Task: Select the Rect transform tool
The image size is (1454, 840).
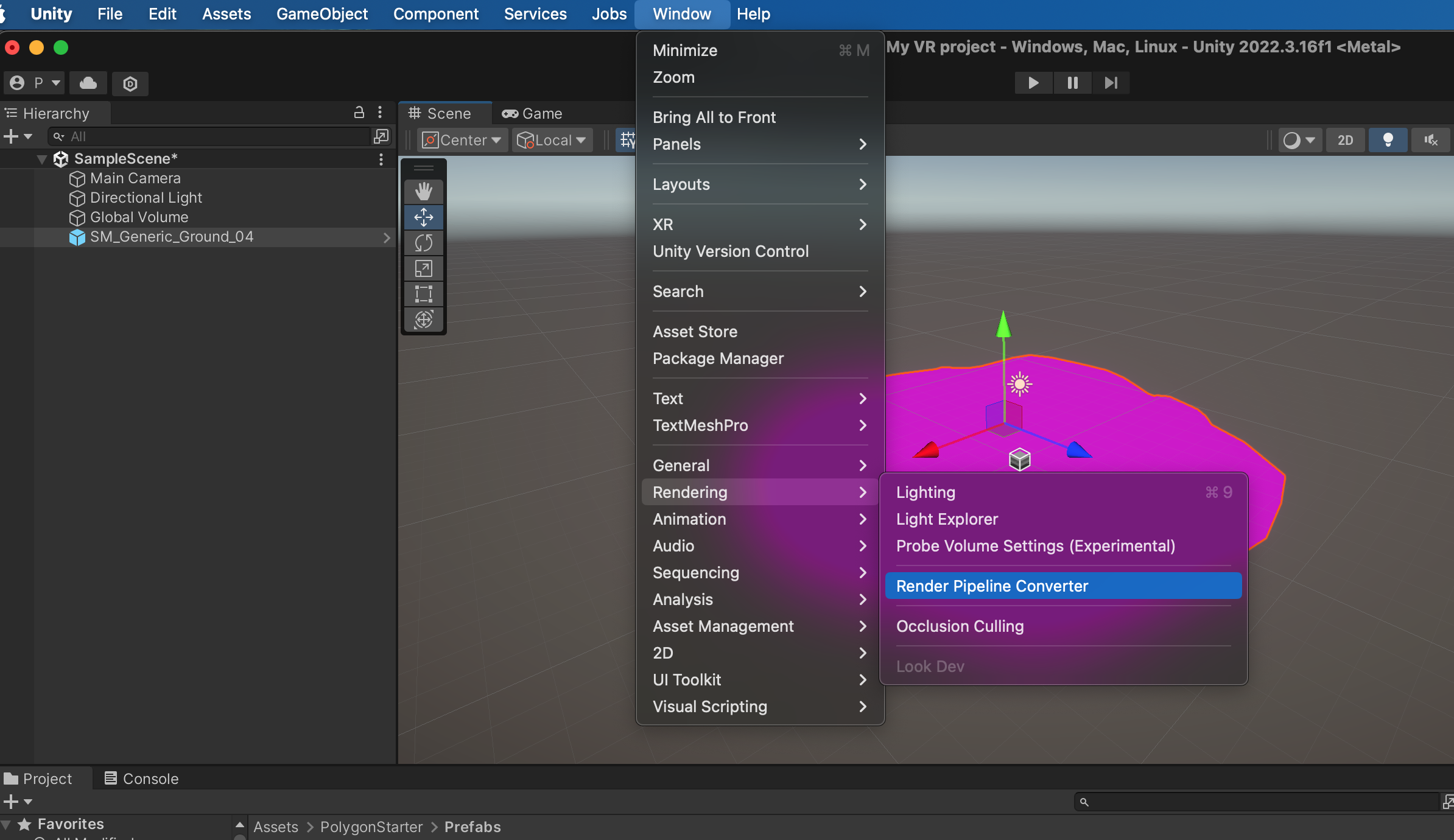Action: [x=423, y=294]
